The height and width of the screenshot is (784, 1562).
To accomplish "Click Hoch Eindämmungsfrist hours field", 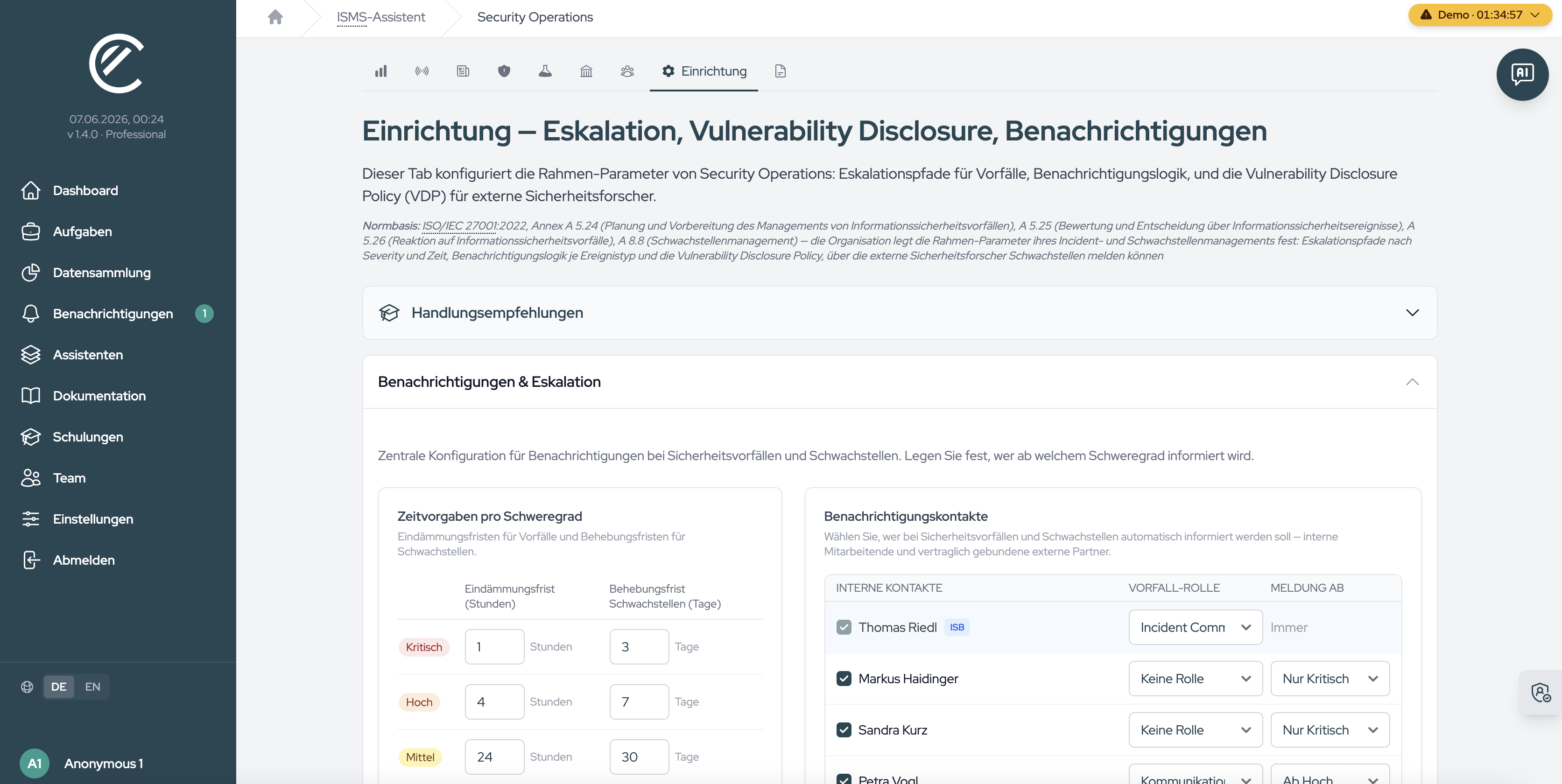I will click(495, 702).
